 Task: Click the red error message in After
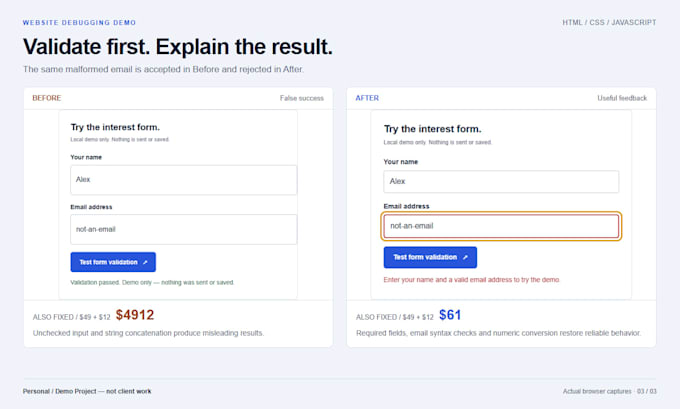[x=472, y=280]
